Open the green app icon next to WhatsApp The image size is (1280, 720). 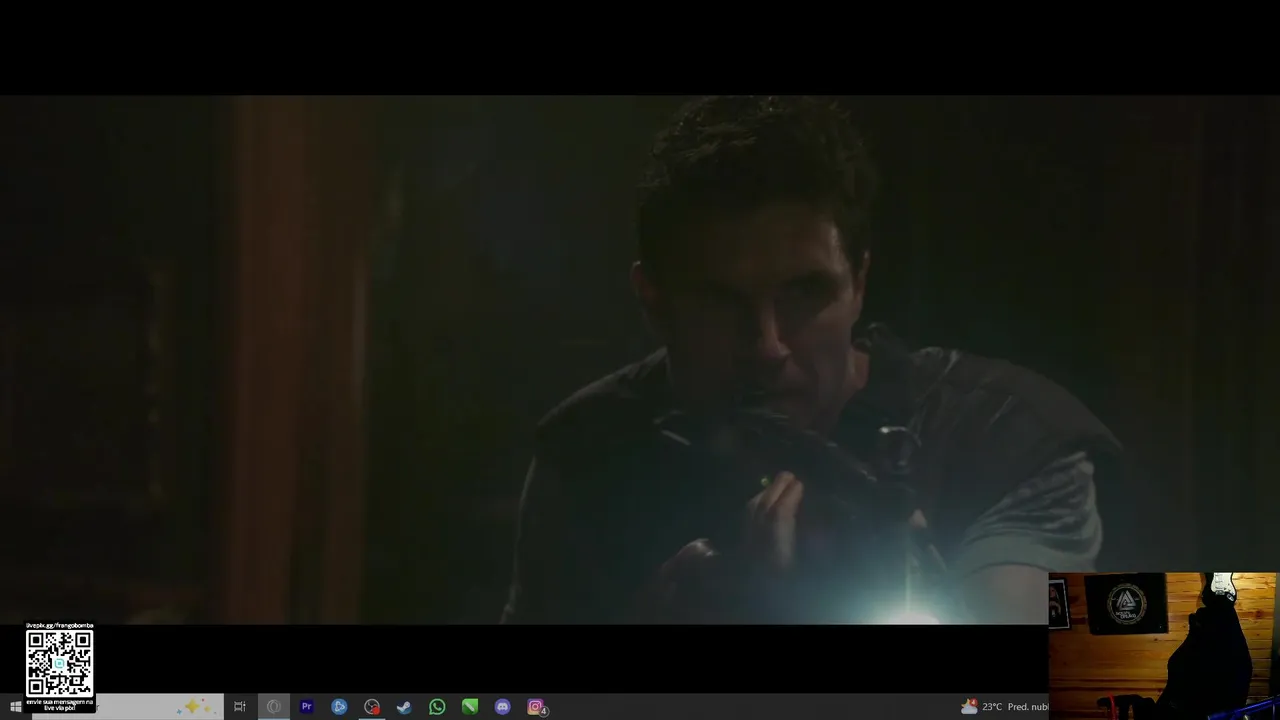tap(470, 707)
